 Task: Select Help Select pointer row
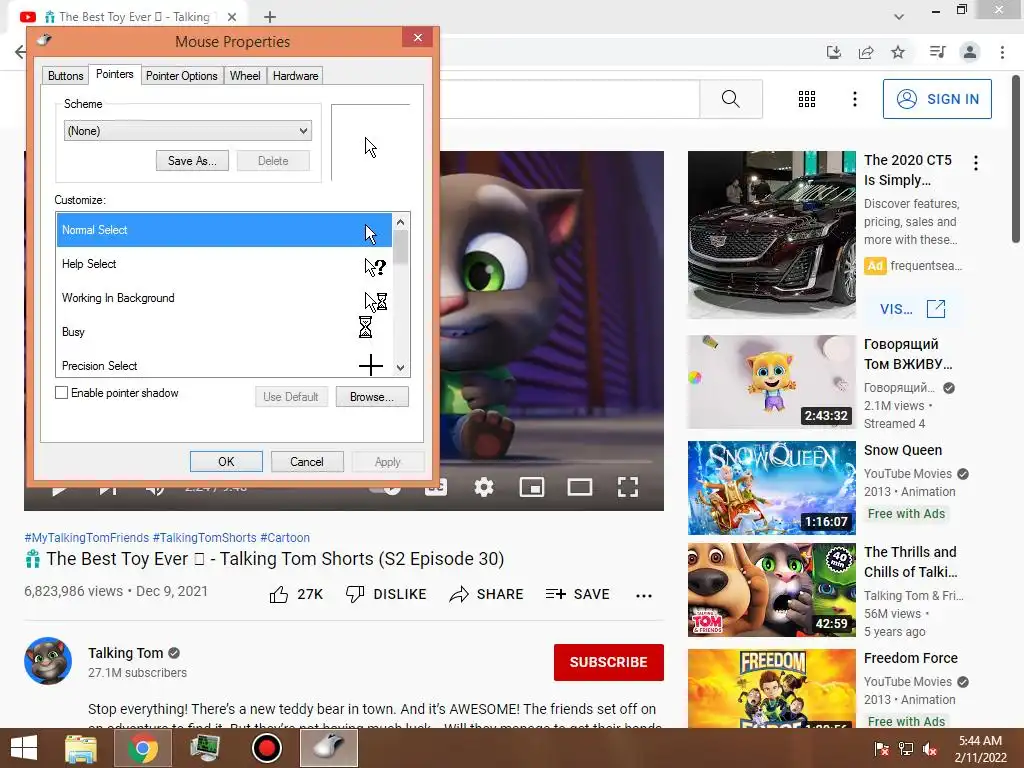(x=224, y=264)
